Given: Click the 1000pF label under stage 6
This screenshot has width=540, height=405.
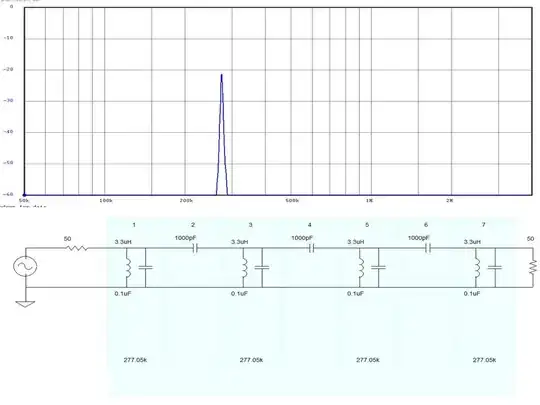Looking at the screenshot, I should (418, 238).
